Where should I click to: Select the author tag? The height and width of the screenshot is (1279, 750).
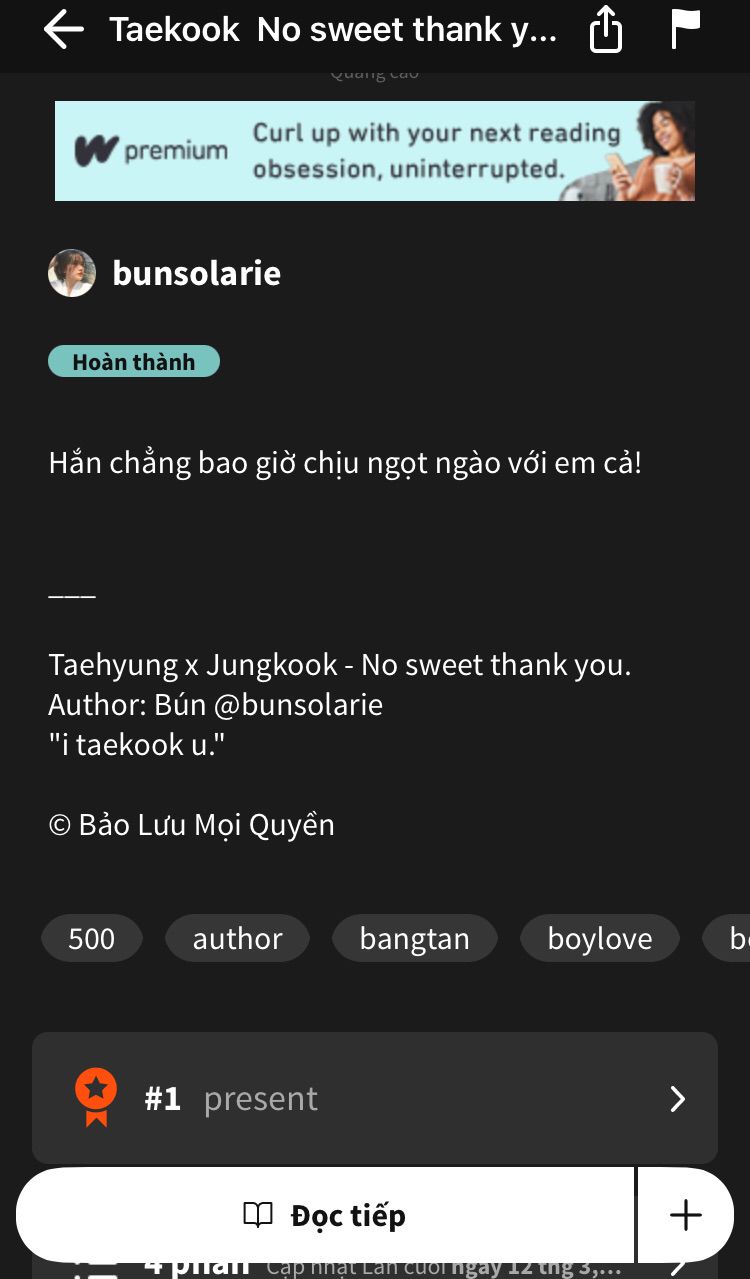(x=237, y=938)
